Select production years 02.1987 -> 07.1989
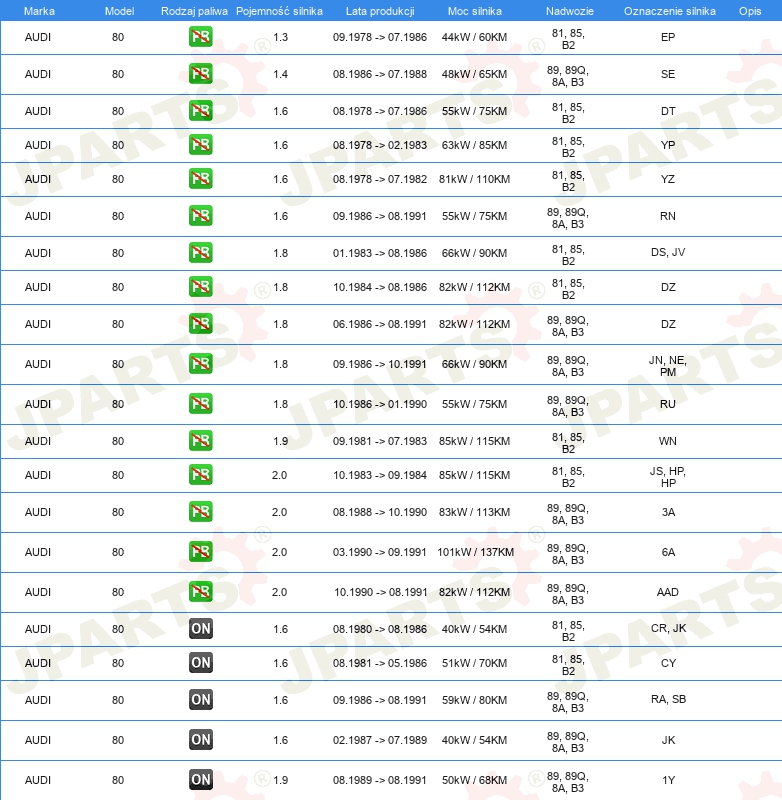The width and height of the screenshot is (782, 800). [x=380, y=740]
